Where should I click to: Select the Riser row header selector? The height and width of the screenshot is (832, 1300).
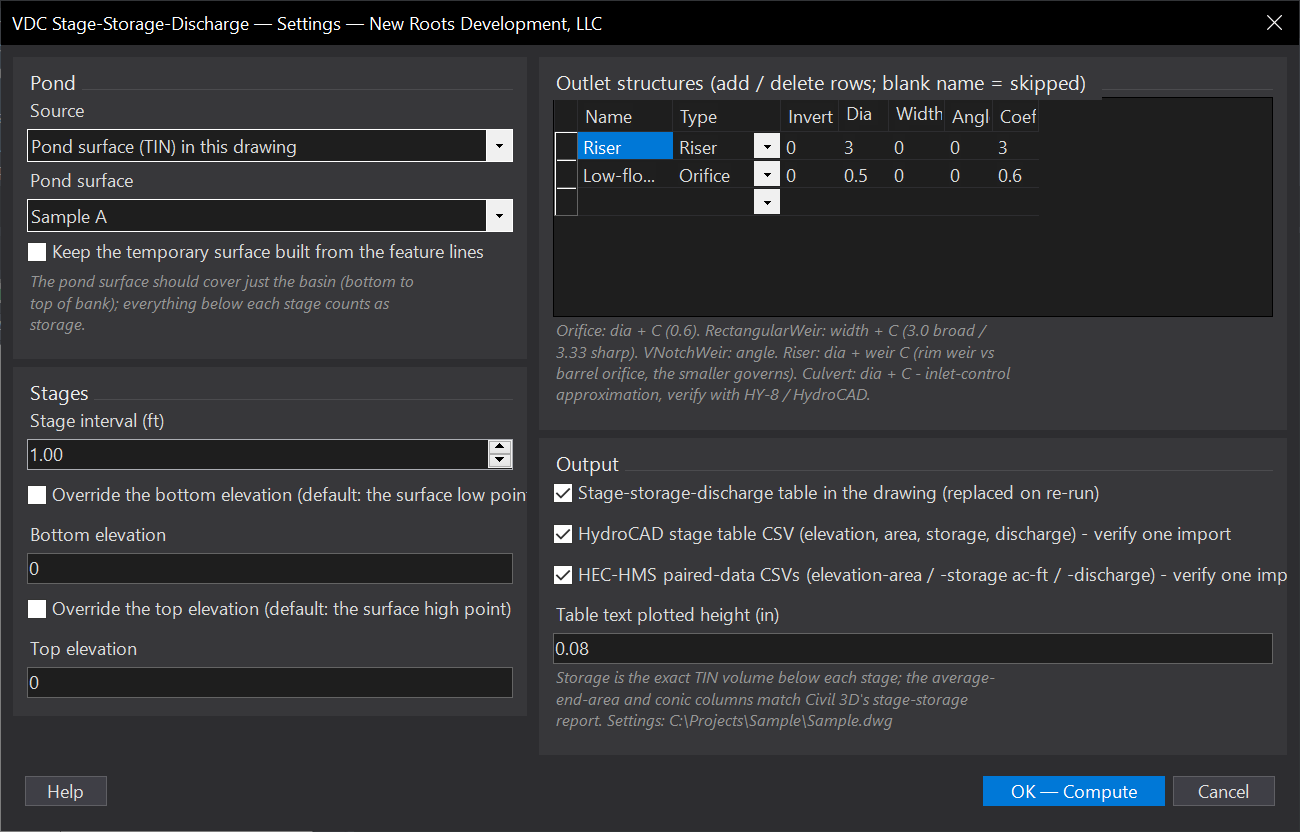[566, 147]
